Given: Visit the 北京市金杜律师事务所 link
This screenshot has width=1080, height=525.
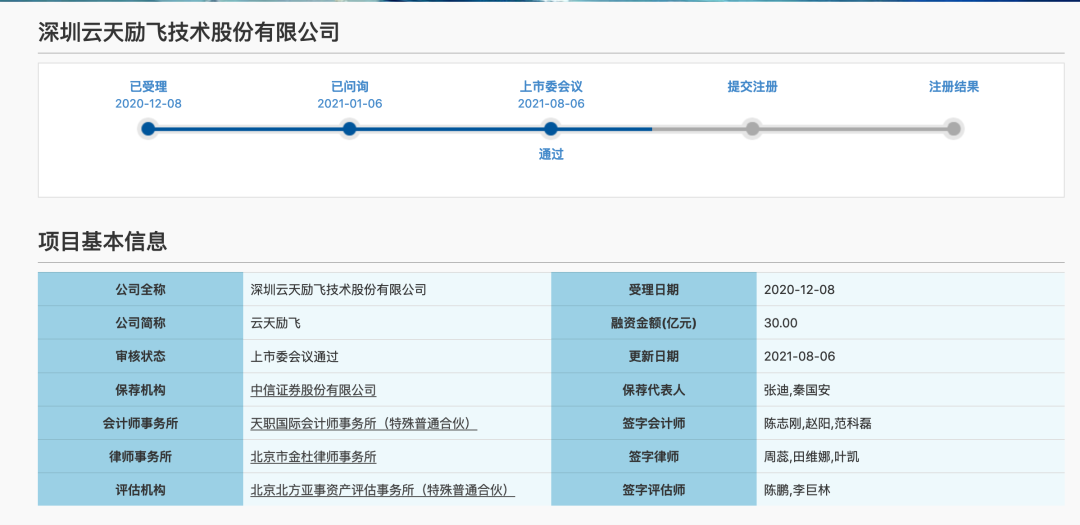Looking at the screenshot, I should coord(313,457).
